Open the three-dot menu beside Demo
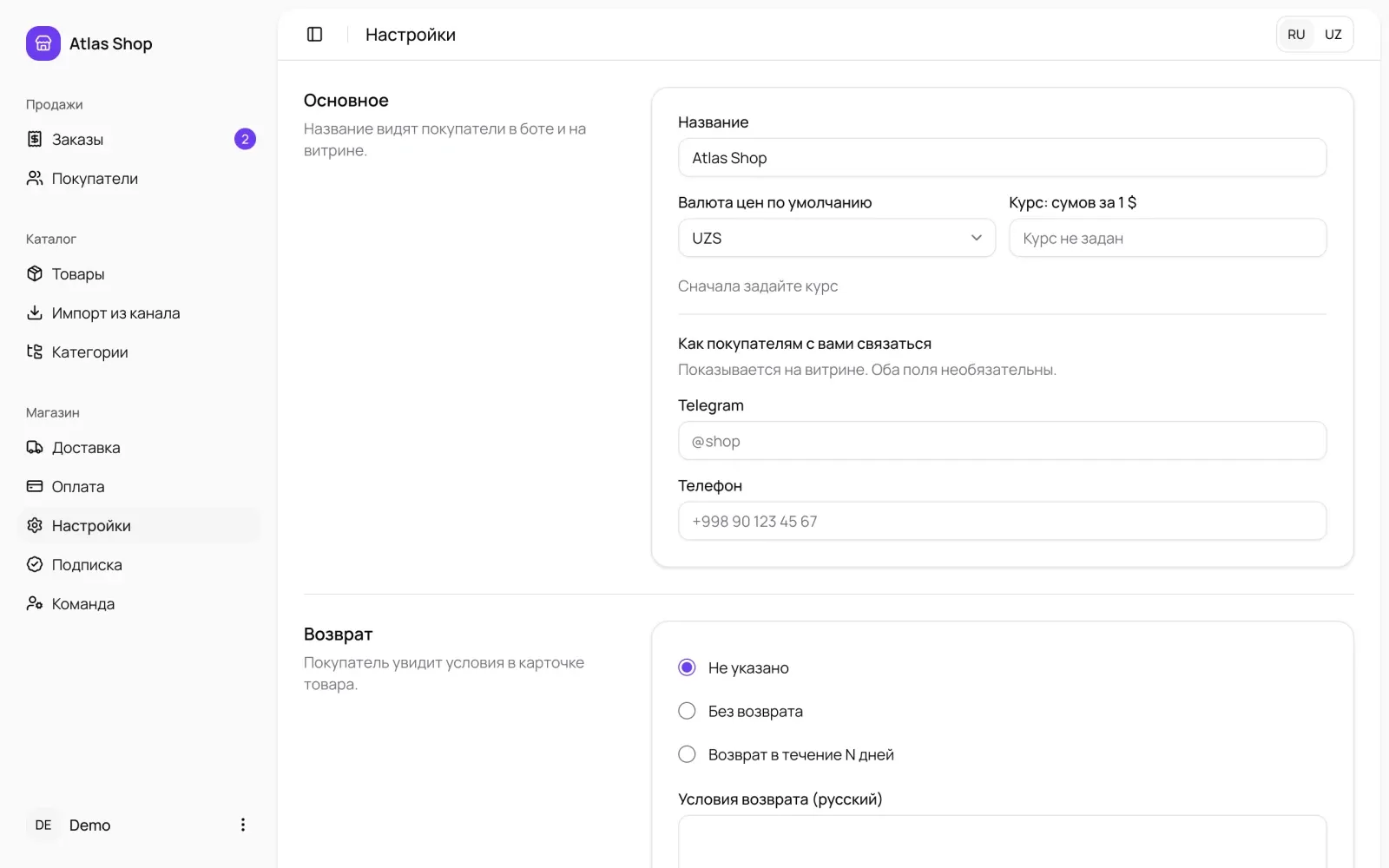The height and width of the screenshot is (868, 1389). (243, 825)
